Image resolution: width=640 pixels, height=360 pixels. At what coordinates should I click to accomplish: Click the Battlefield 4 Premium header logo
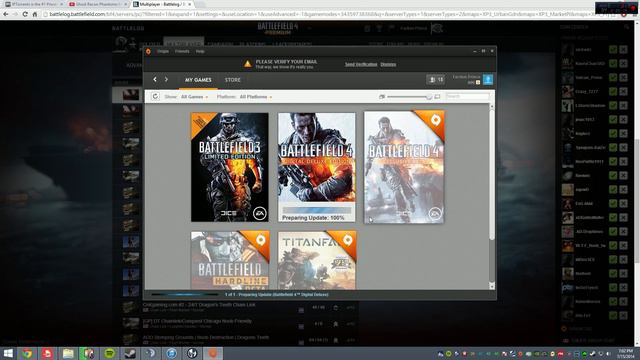point(278,28)
